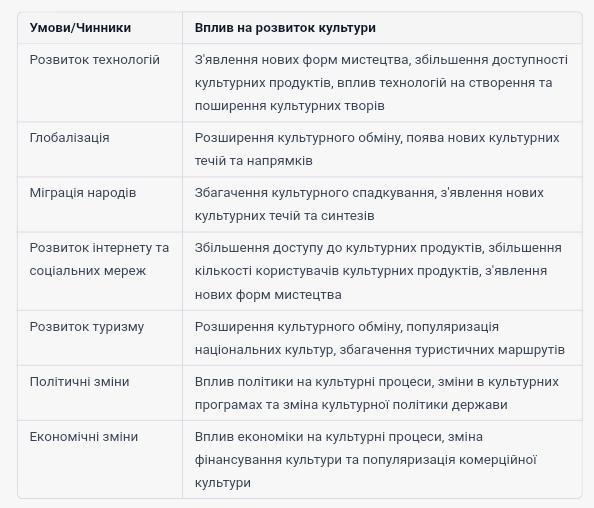This screenshot has width=594, height=508.
Task: Click text 'Вплив політики на культурні процеси'
Action: [313, 382]
